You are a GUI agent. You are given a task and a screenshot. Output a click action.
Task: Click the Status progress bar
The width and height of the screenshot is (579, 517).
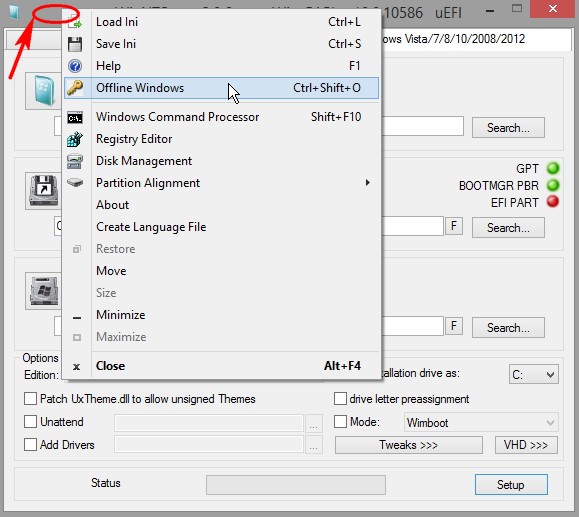tap(296, 485)
